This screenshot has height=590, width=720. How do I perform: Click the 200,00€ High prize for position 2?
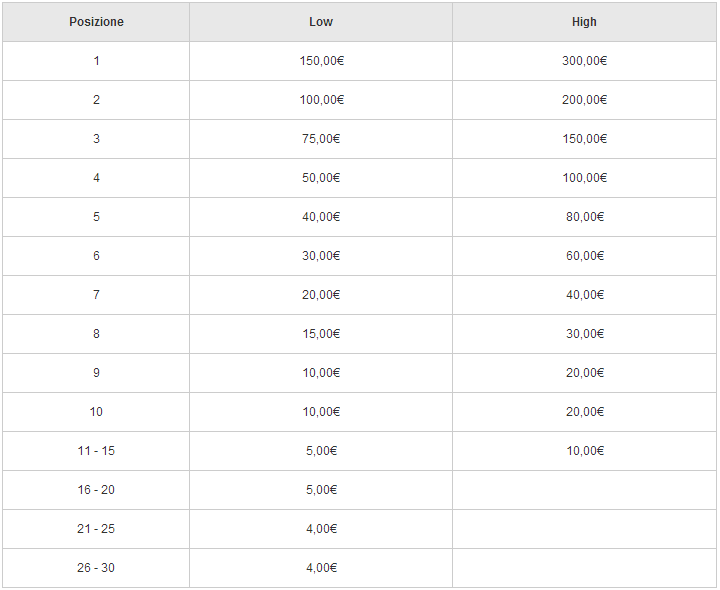584,100
